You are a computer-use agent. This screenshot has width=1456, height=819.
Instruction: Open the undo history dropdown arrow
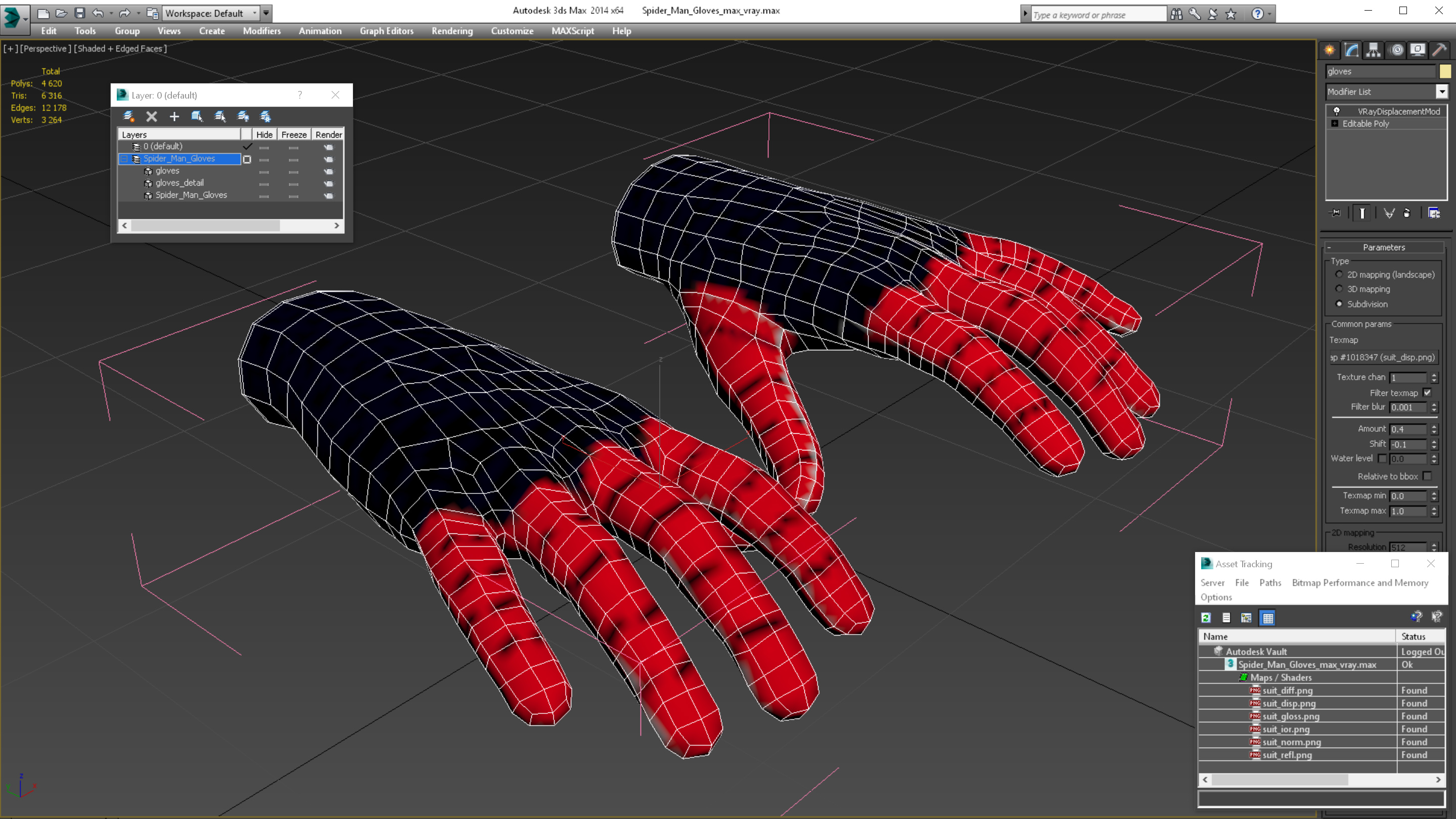111,13
